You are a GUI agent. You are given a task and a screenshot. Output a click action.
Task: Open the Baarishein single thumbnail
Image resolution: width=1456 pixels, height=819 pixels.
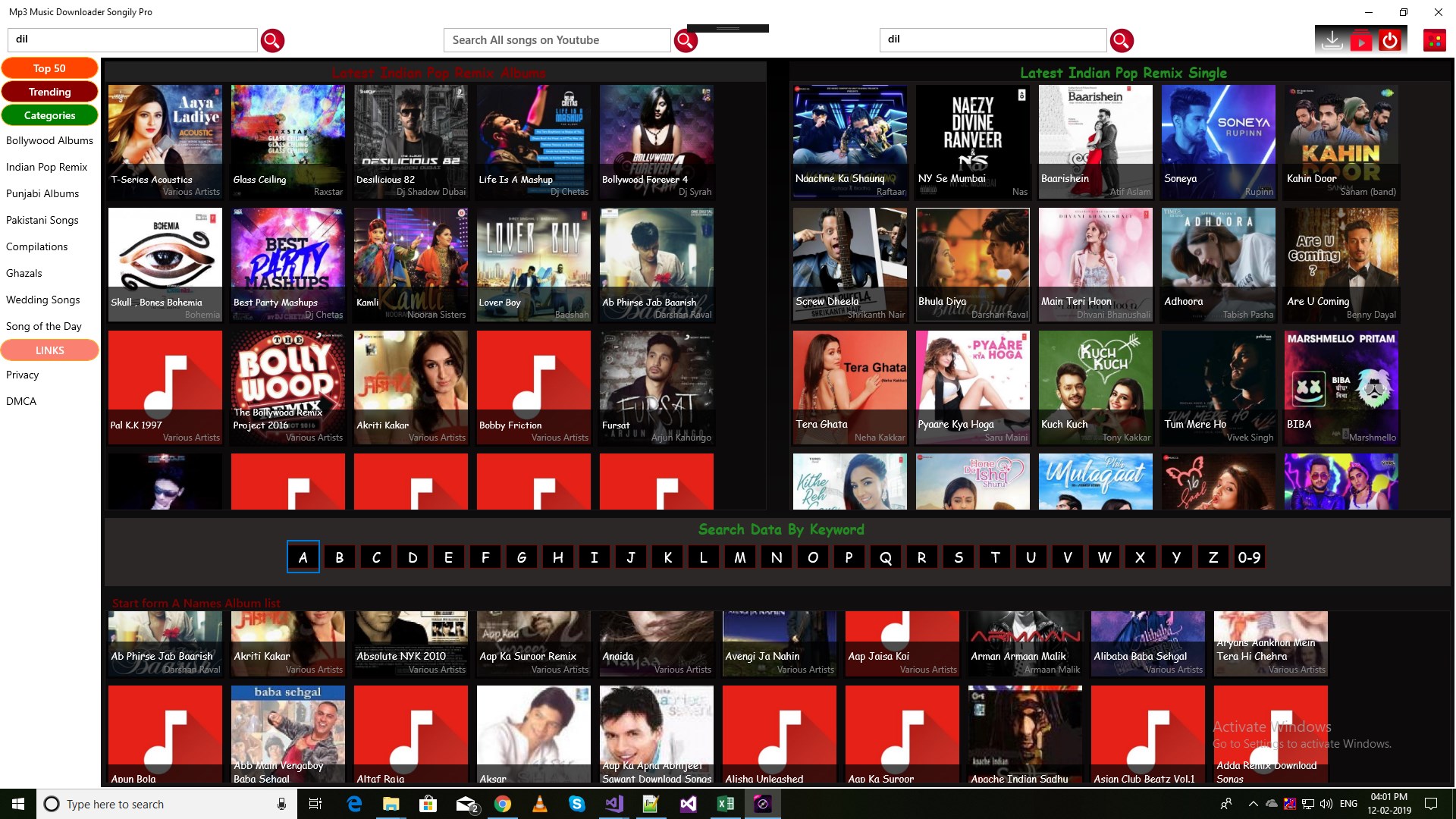(1095, 142)
